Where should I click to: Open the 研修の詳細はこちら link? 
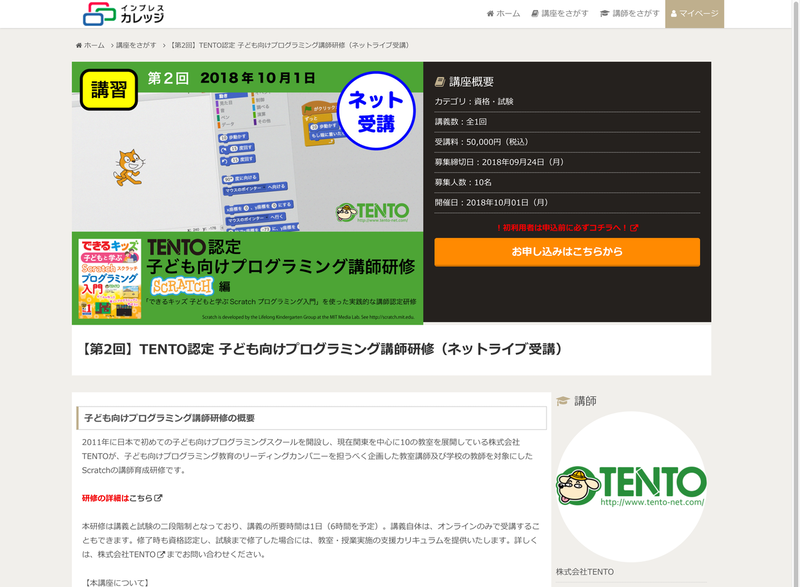pyautogui.click(x=121, y=498)
